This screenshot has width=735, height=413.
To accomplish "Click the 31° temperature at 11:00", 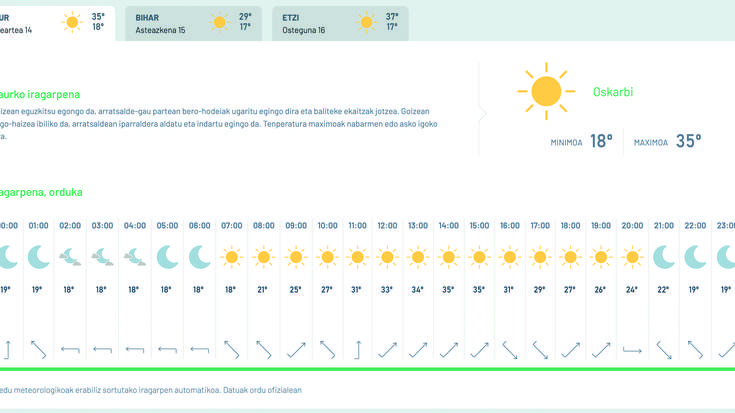I will coord(356,290).
